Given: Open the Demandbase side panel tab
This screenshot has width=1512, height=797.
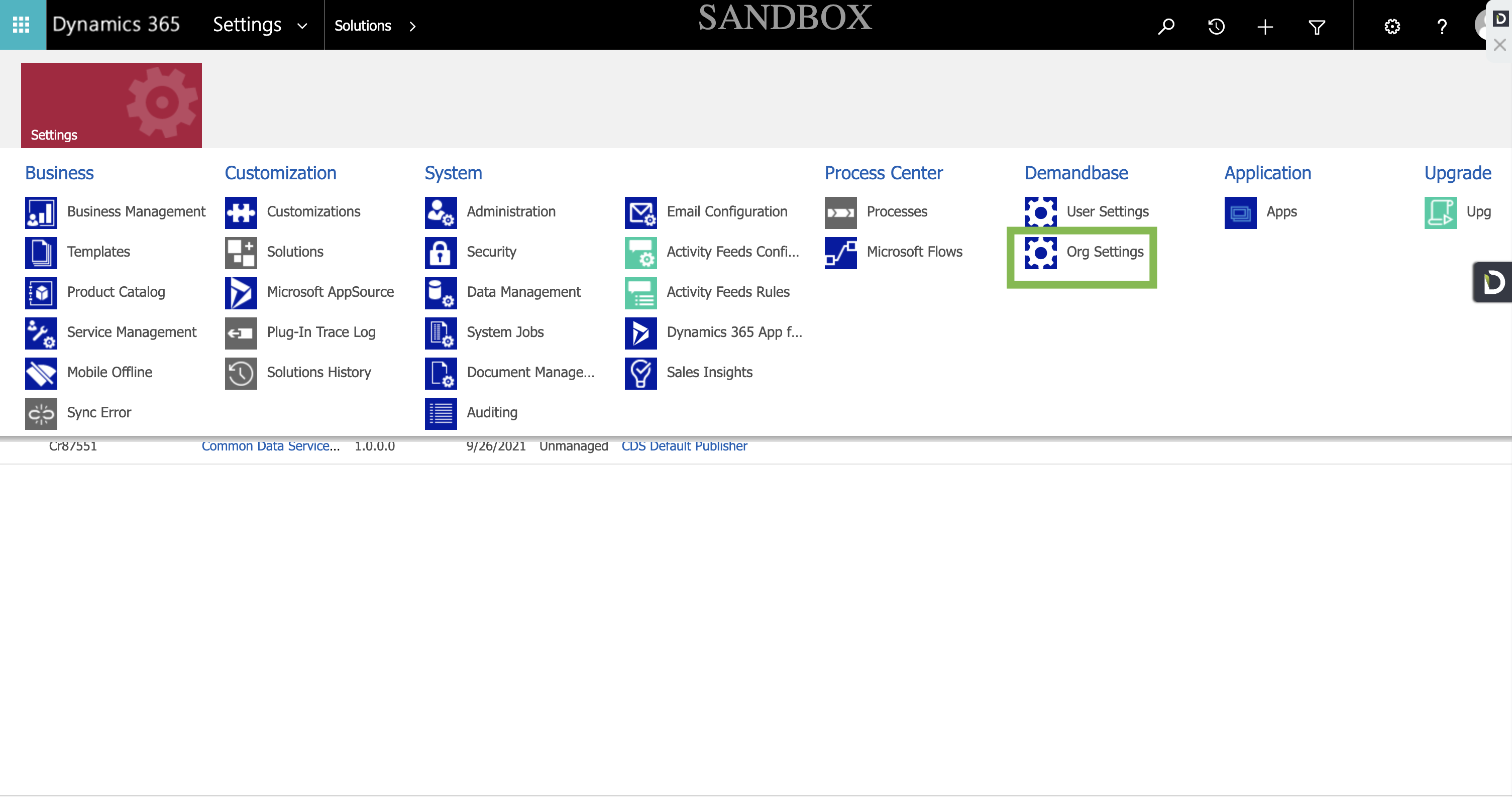Looking at the screenshot, I should [1493, 282].
